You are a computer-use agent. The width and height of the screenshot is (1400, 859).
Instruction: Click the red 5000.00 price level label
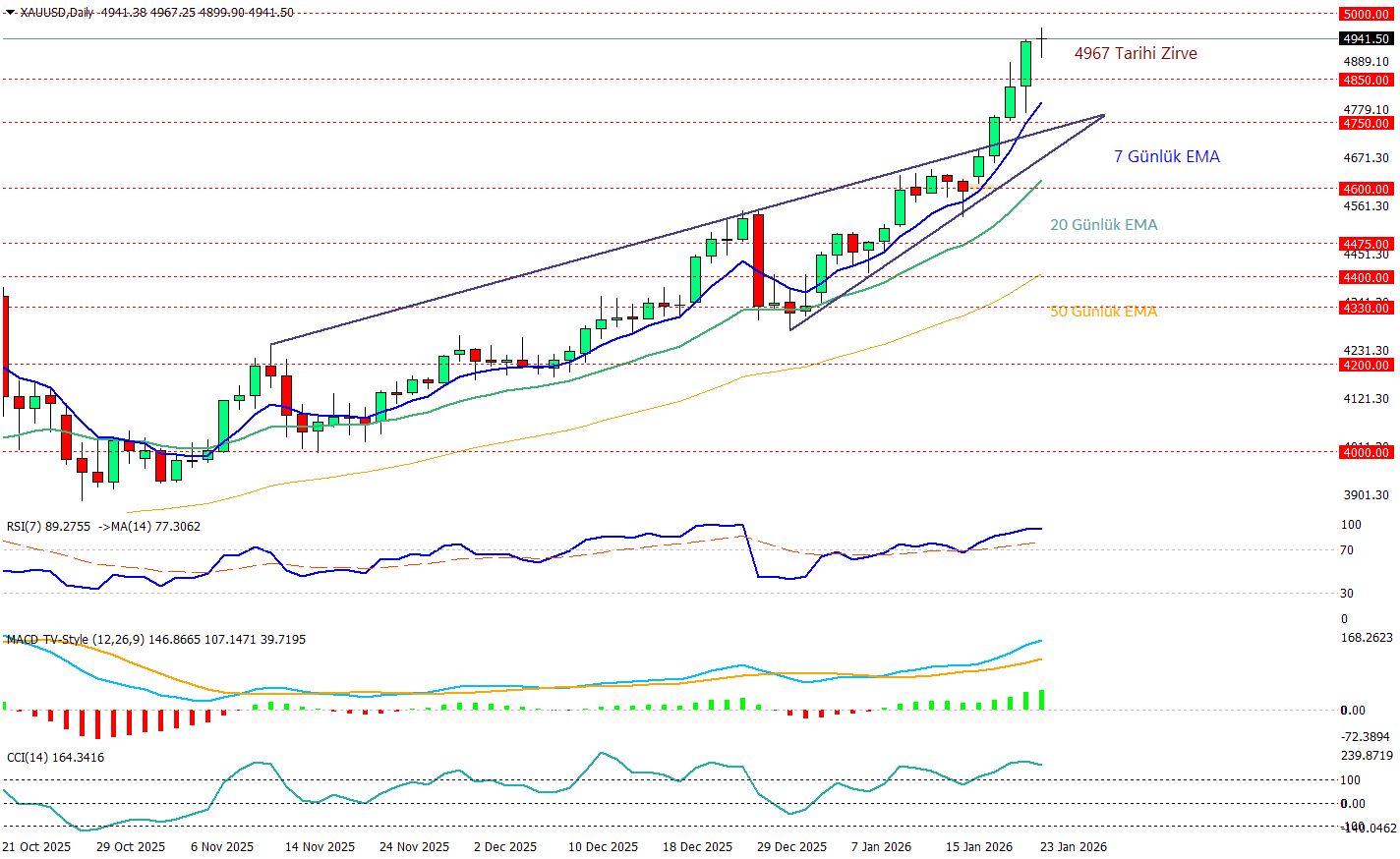(1366, 14)
